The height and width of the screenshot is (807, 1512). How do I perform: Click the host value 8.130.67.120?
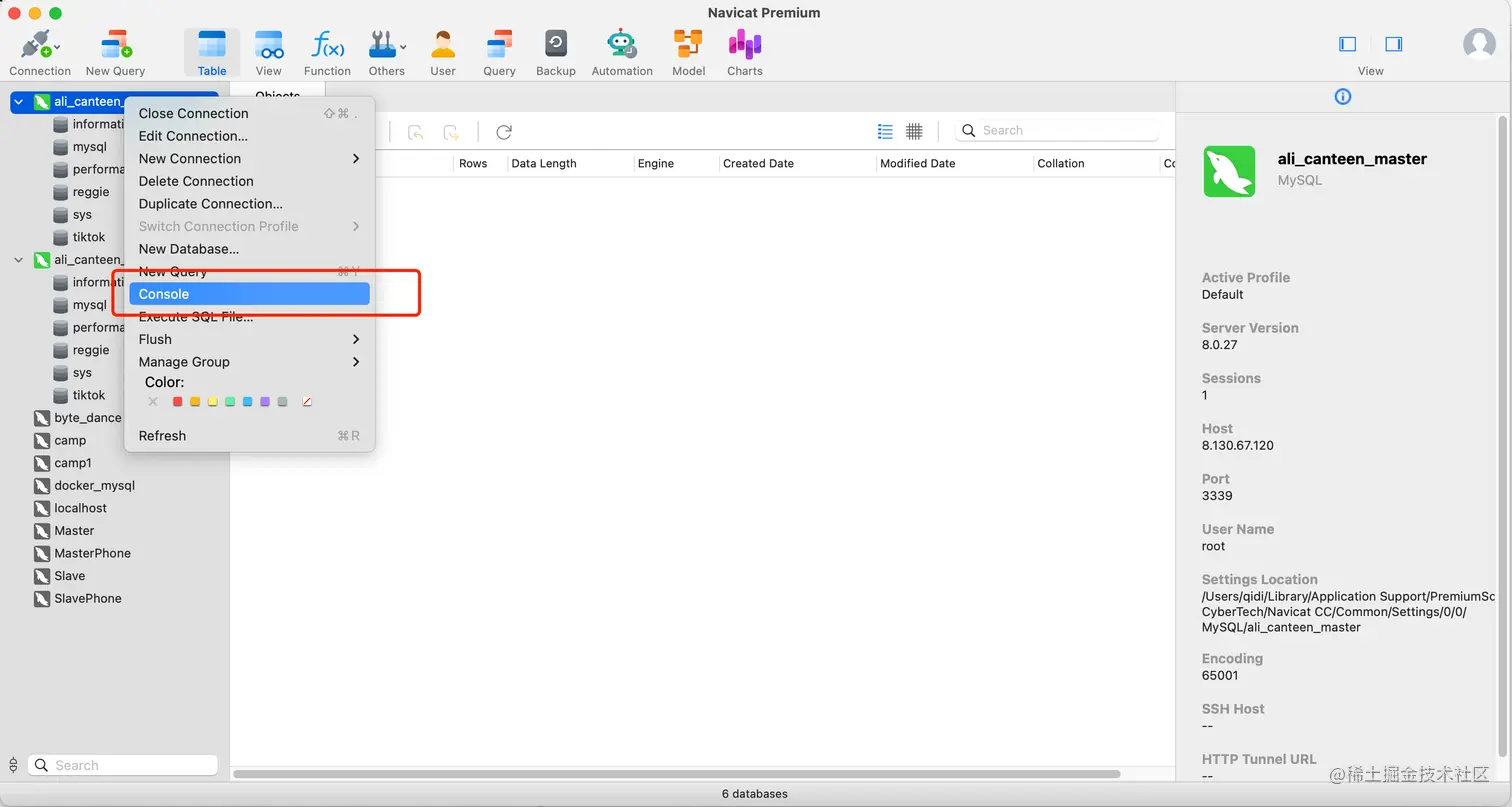(x=1238, y=445)
